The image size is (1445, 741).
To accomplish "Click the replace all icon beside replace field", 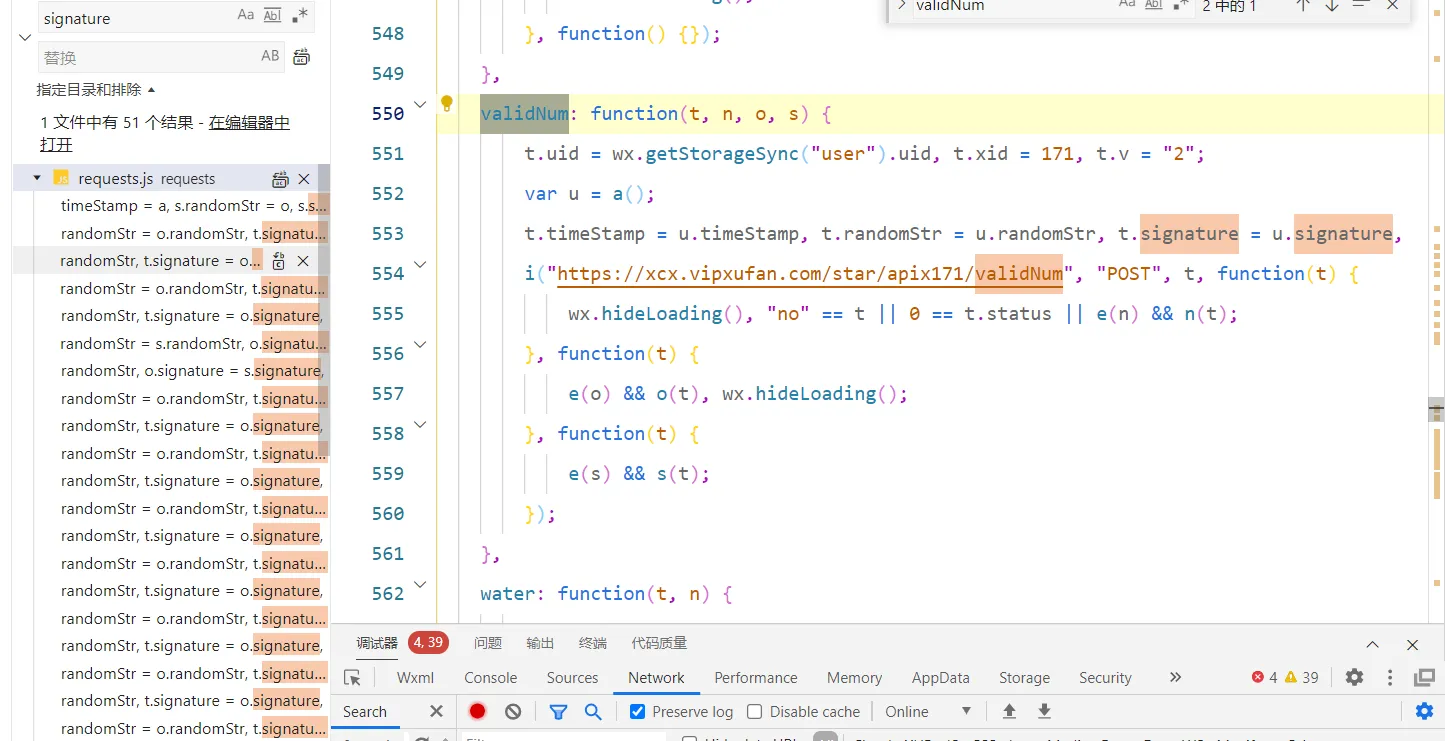I will coord(301,57).
